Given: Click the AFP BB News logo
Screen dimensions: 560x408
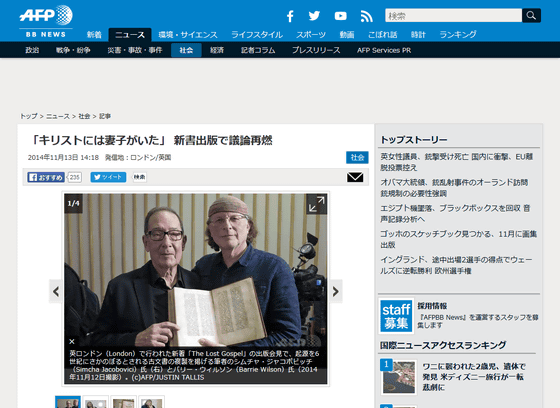Looking at the screenshot, I should point(46,21).
